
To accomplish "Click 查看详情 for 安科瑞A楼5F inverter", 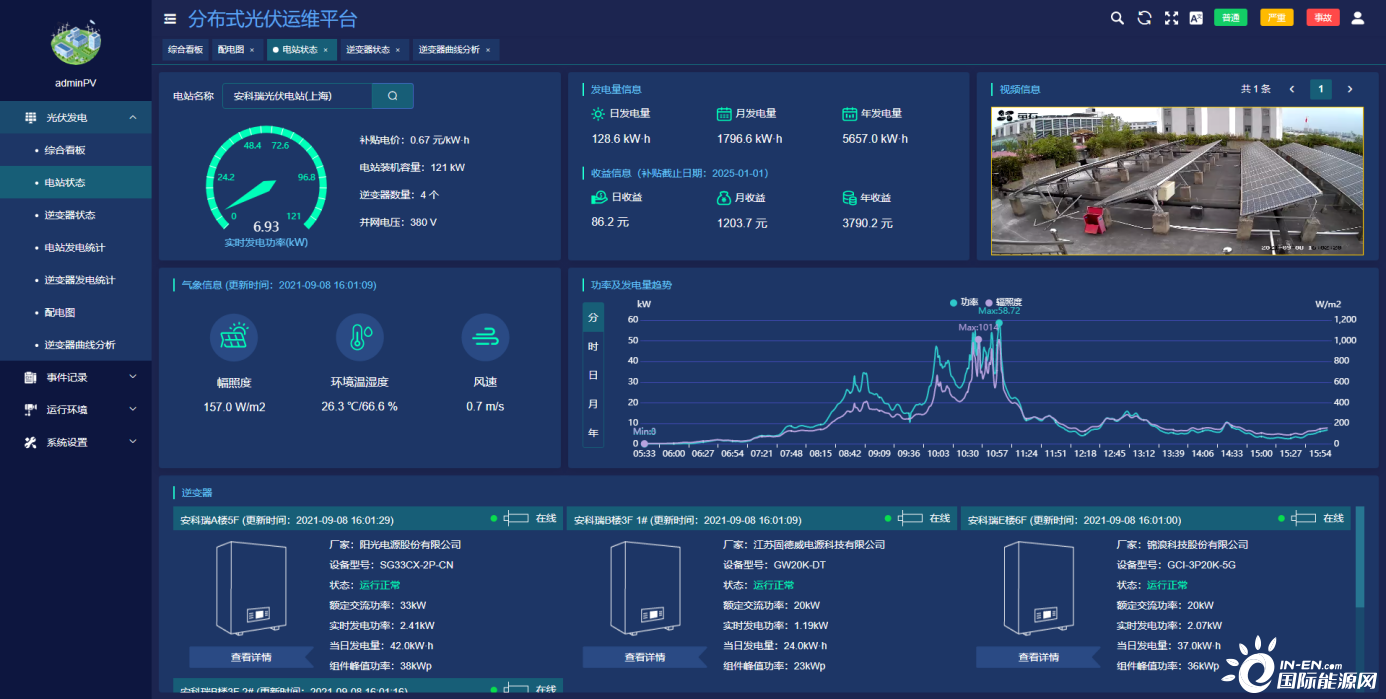I will [x=251, y=657].
